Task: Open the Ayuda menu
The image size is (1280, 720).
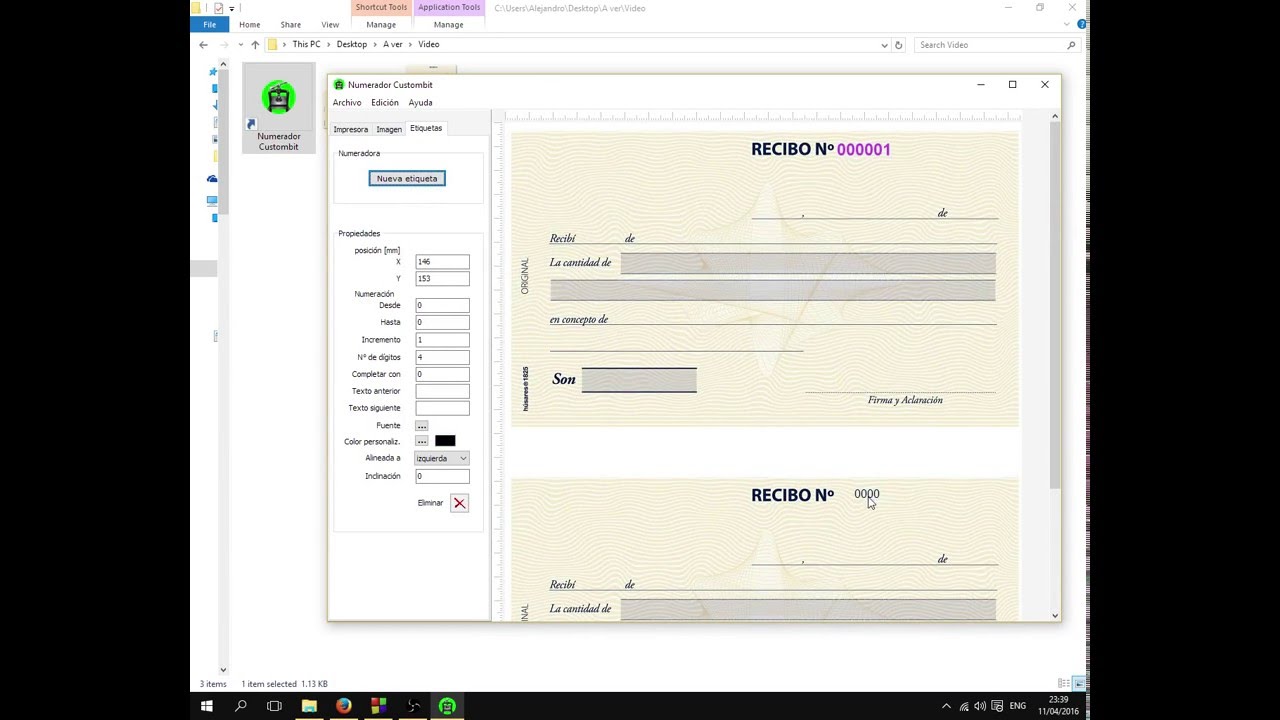Action: [x=420, y=103]
